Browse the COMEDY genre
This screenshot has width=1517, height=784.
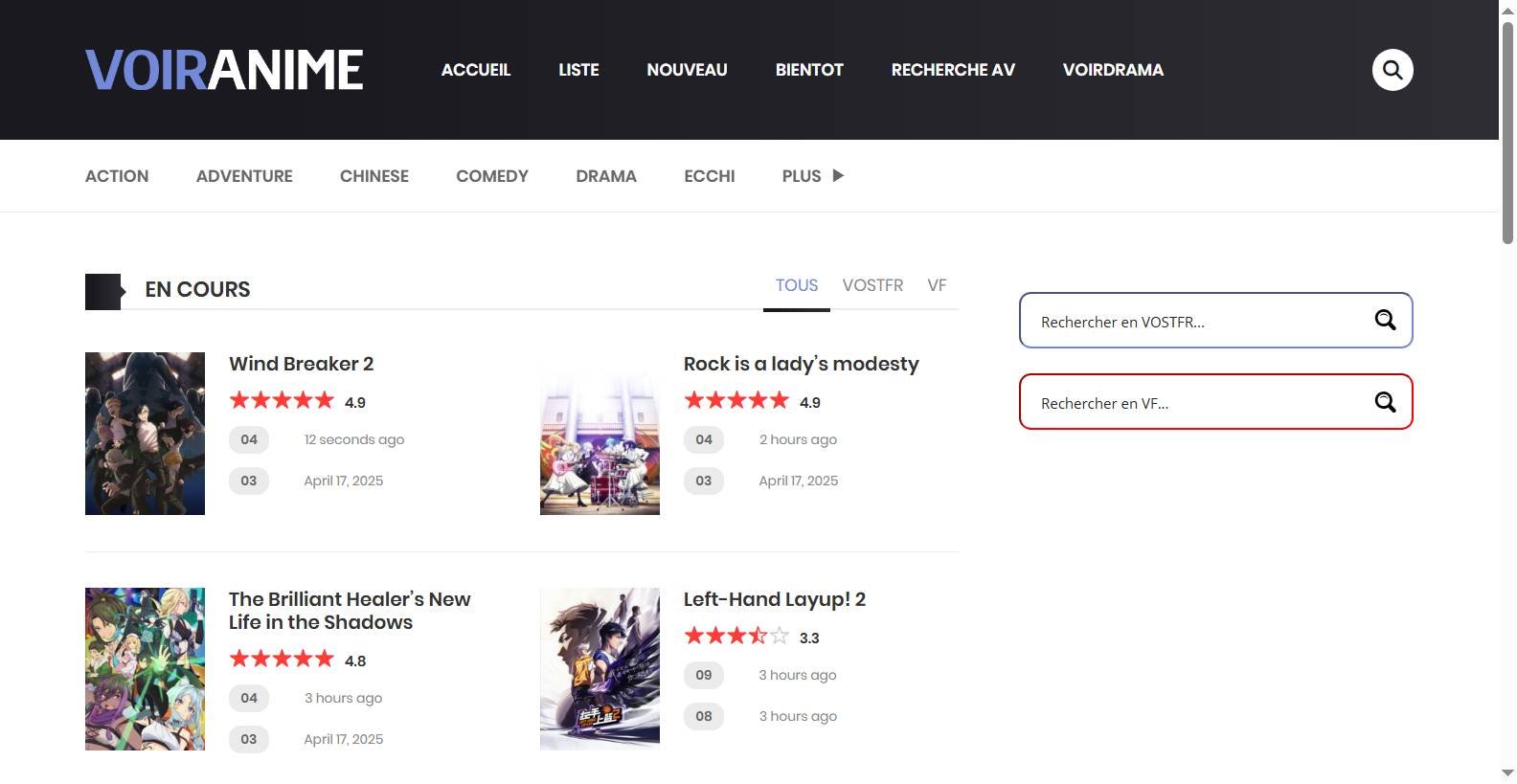(x=492, y=176)
